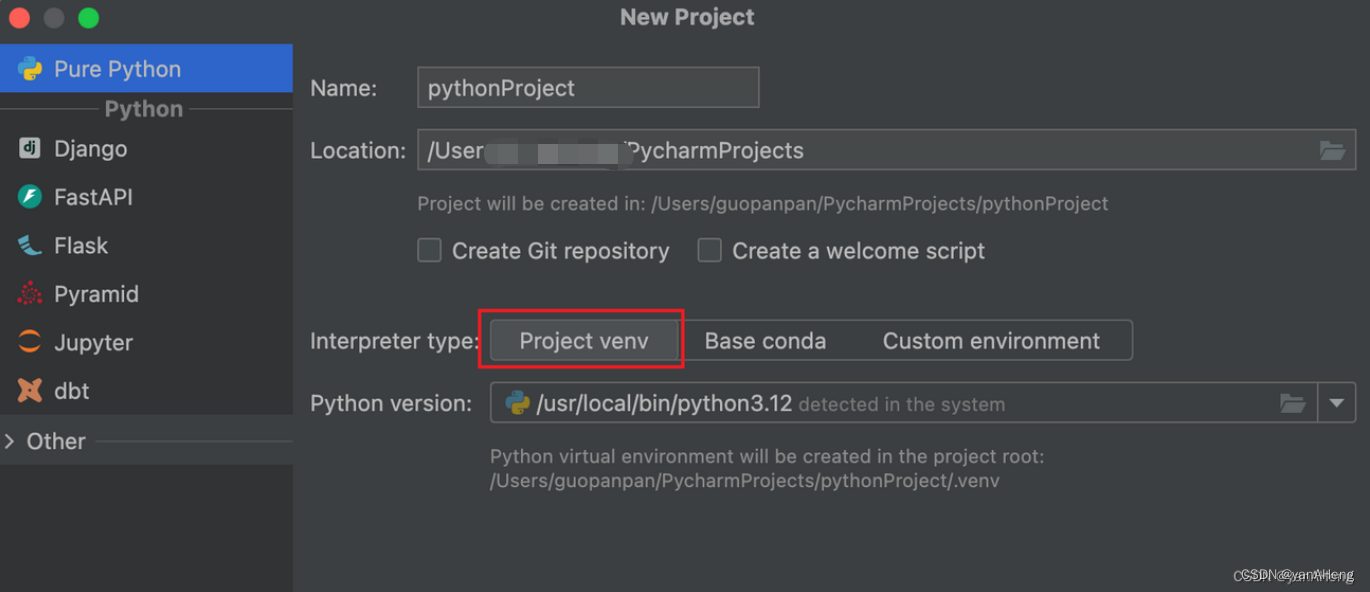This screenshot has width=1370, height=592.
Task: Select Custom environment interpreter type
Action: (990, 340)
